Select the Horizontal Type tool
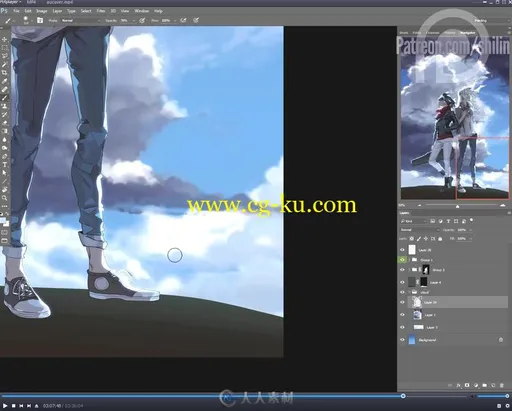The image size is (512, 411). coord(5,164)
